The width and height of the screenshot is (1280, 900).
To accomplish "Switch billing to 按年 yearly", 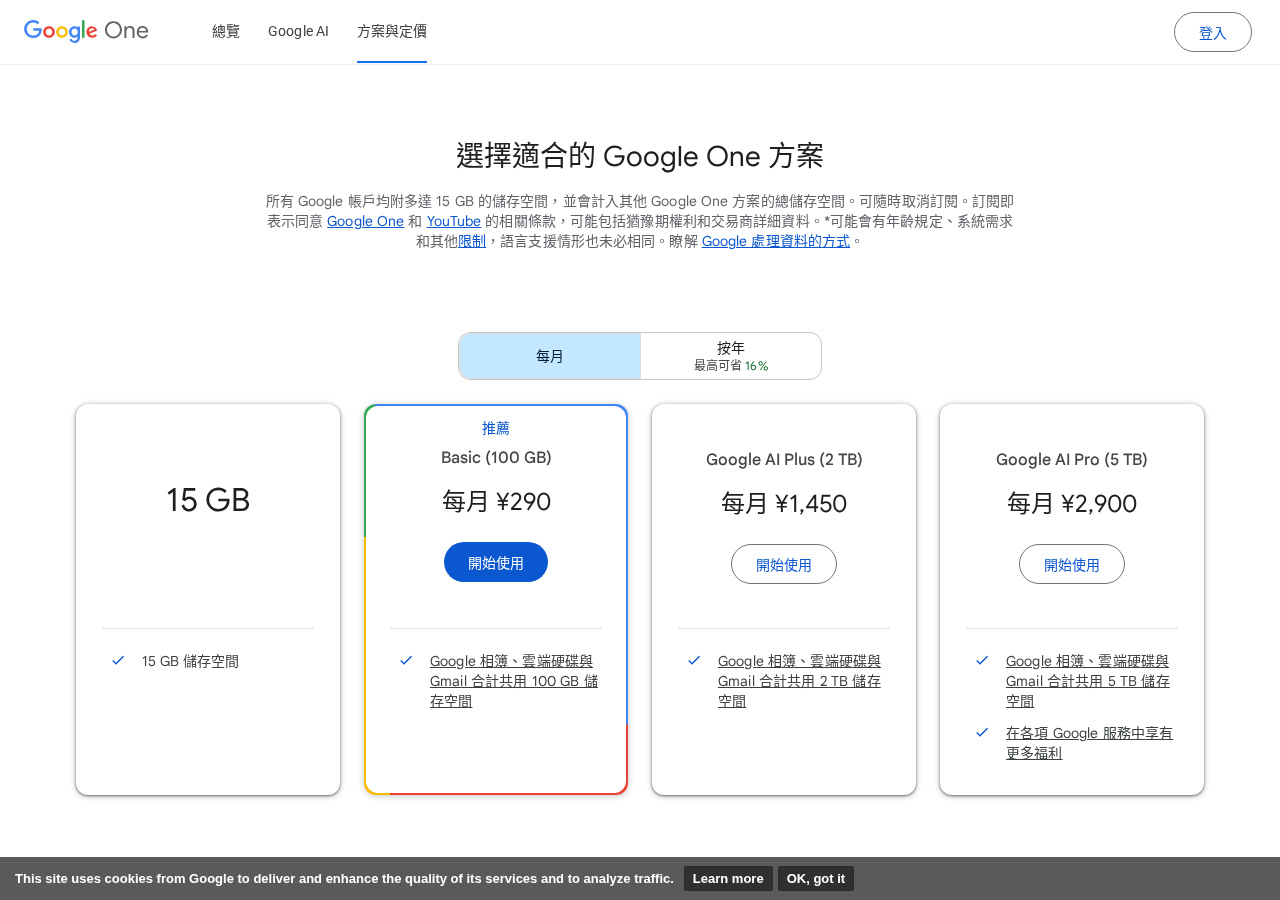I will click(x=731, y=356).
